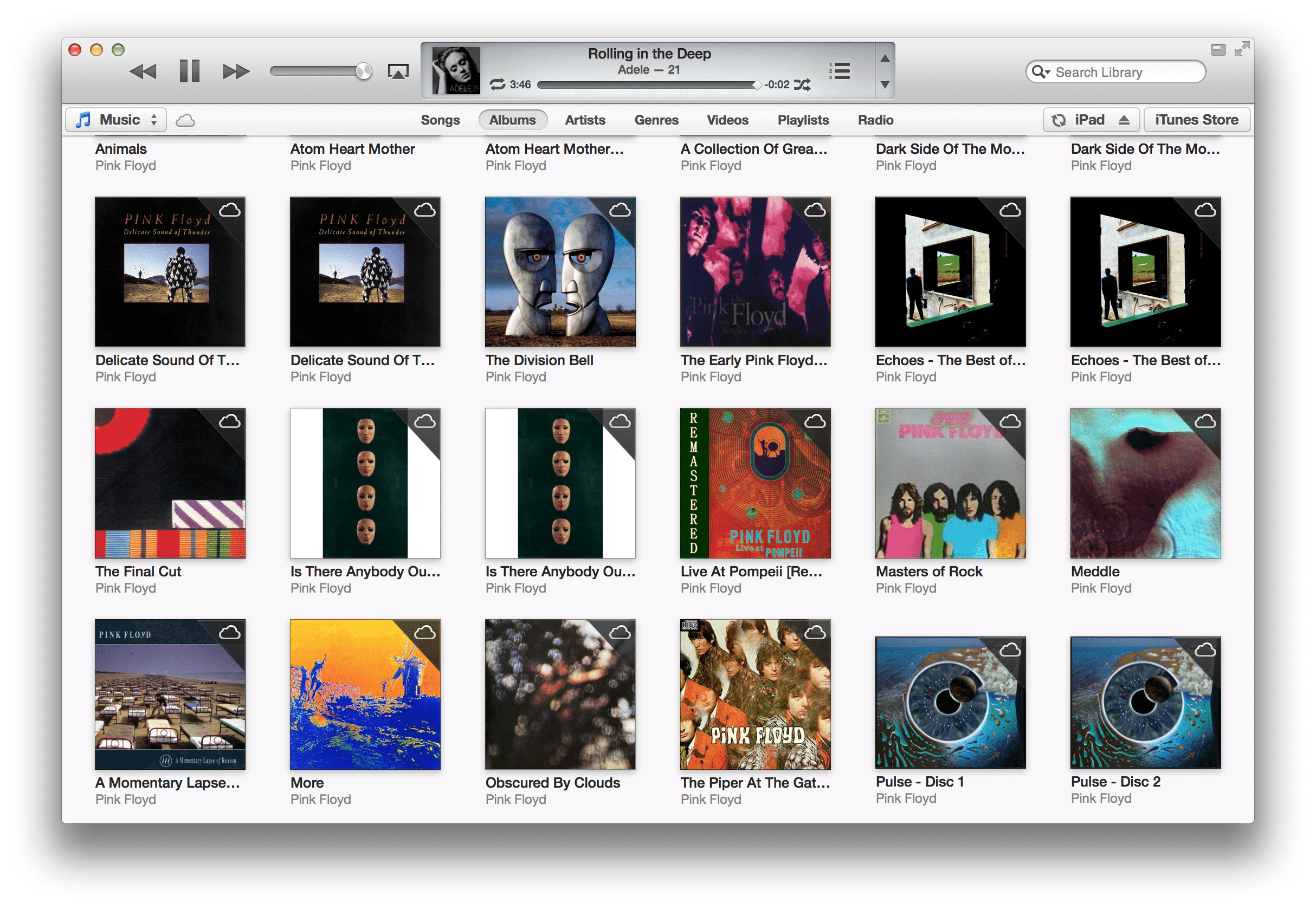Click the remaining time -0:02 display
The width and height of the screenshot is (1316, 909).
tap(777, 85)
